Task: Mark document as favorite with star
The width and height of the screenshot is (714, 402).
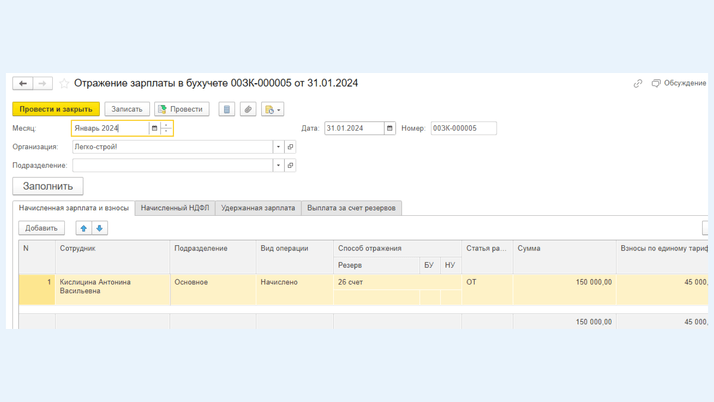Action: click(x=64, y=83)
